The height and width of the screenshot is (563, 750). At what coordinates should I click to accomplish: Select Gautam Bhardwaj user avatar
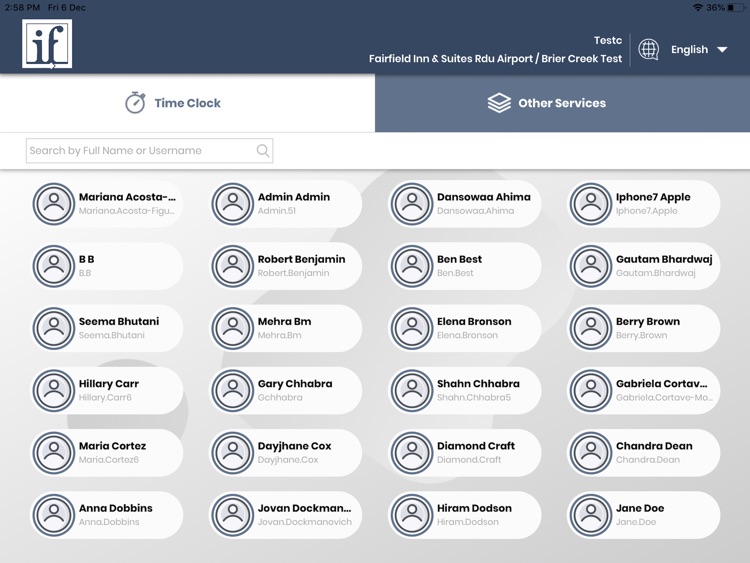click(591, 266)
